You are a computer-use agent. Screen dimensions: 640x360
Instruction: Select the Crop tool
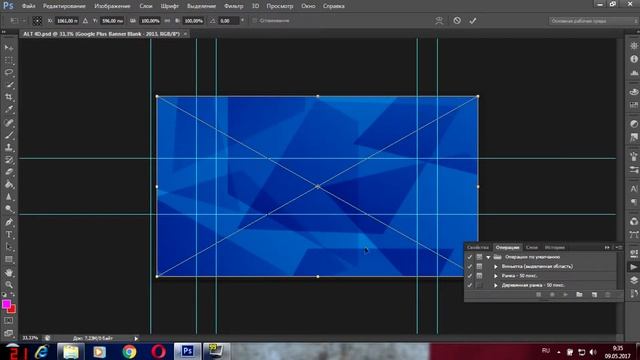(9, 97)
